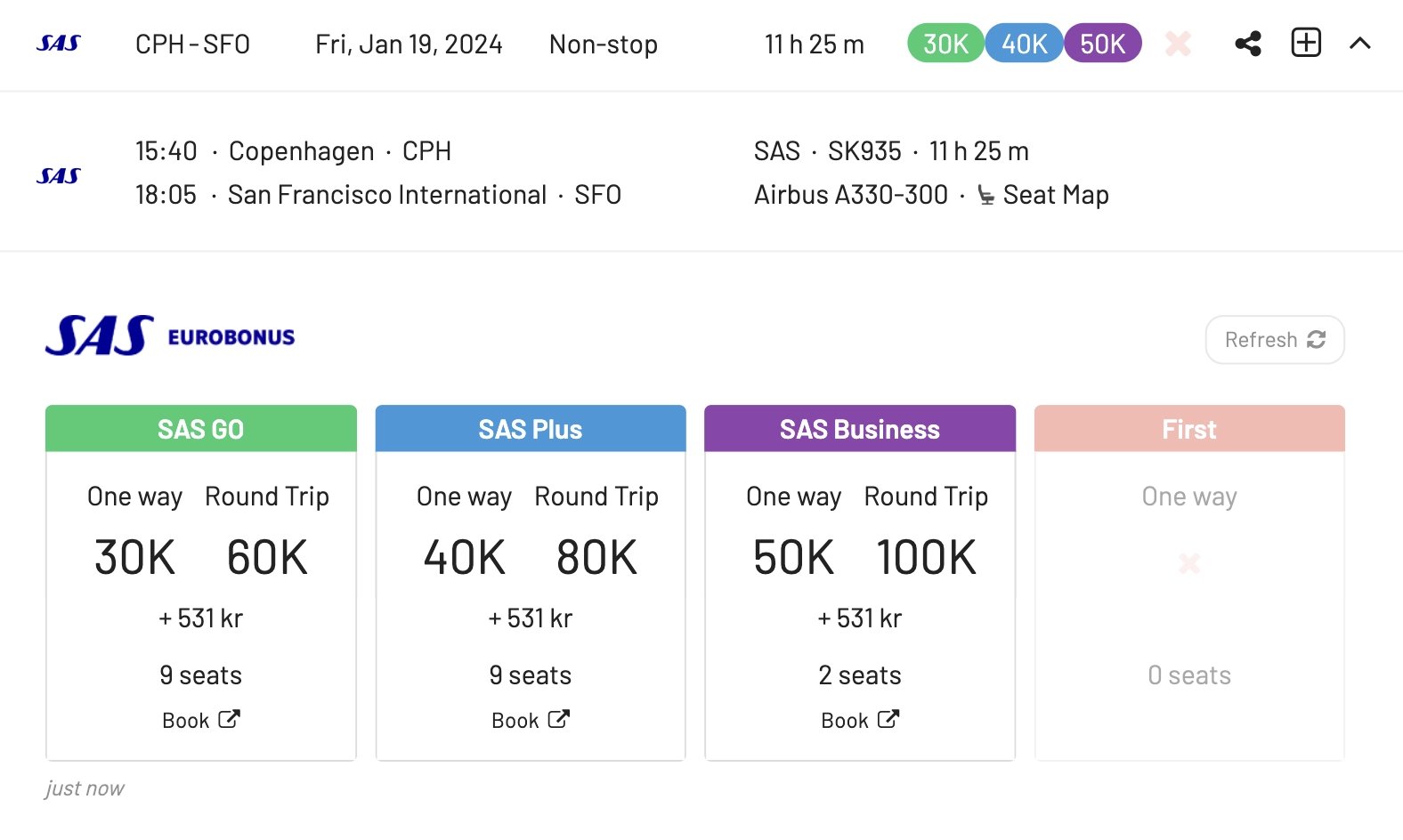
Task: Click the Airbus A330-300 aircraft text
Action: pyautogui.click(x=851, y=195)
